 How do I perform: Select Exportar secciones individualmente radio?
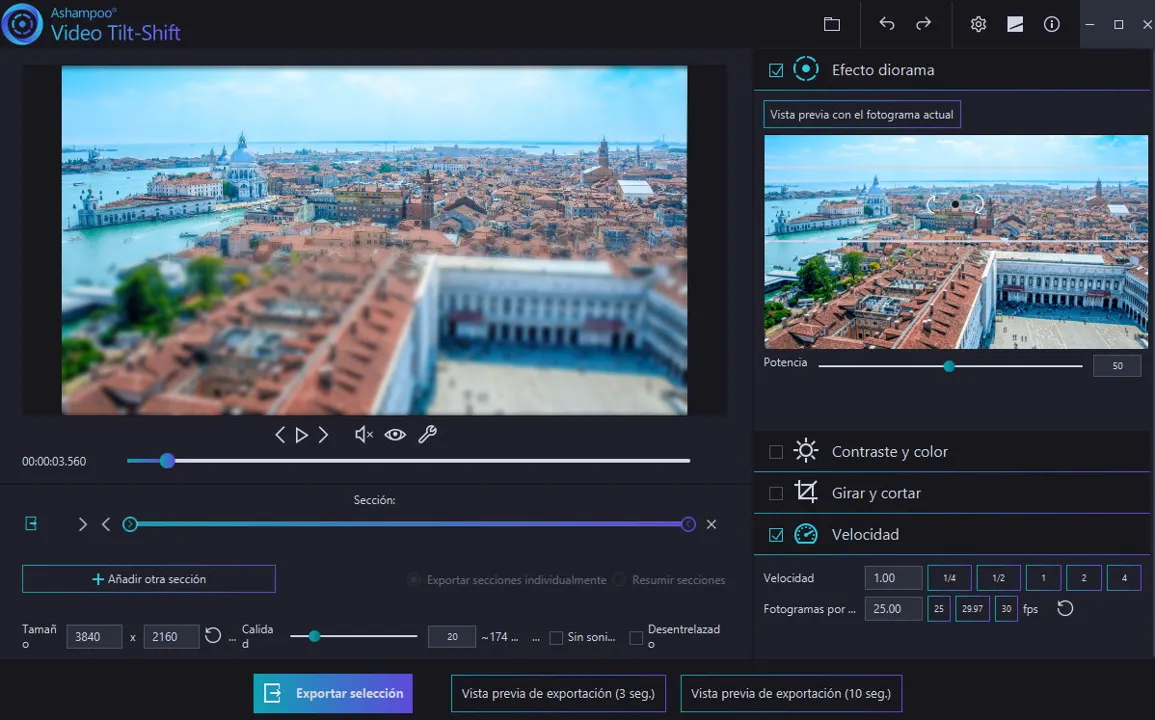[414, 580]
